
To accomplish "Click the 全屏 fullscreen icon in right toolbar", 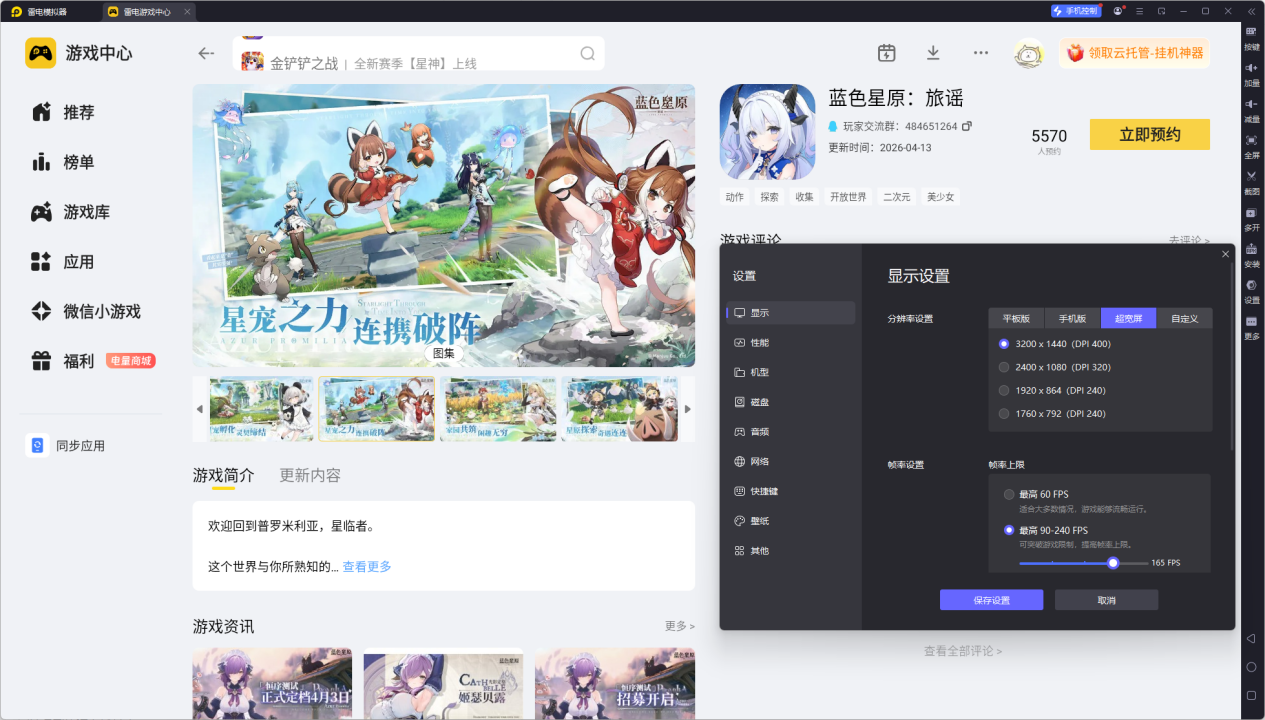I will (x=1251, y=143).
